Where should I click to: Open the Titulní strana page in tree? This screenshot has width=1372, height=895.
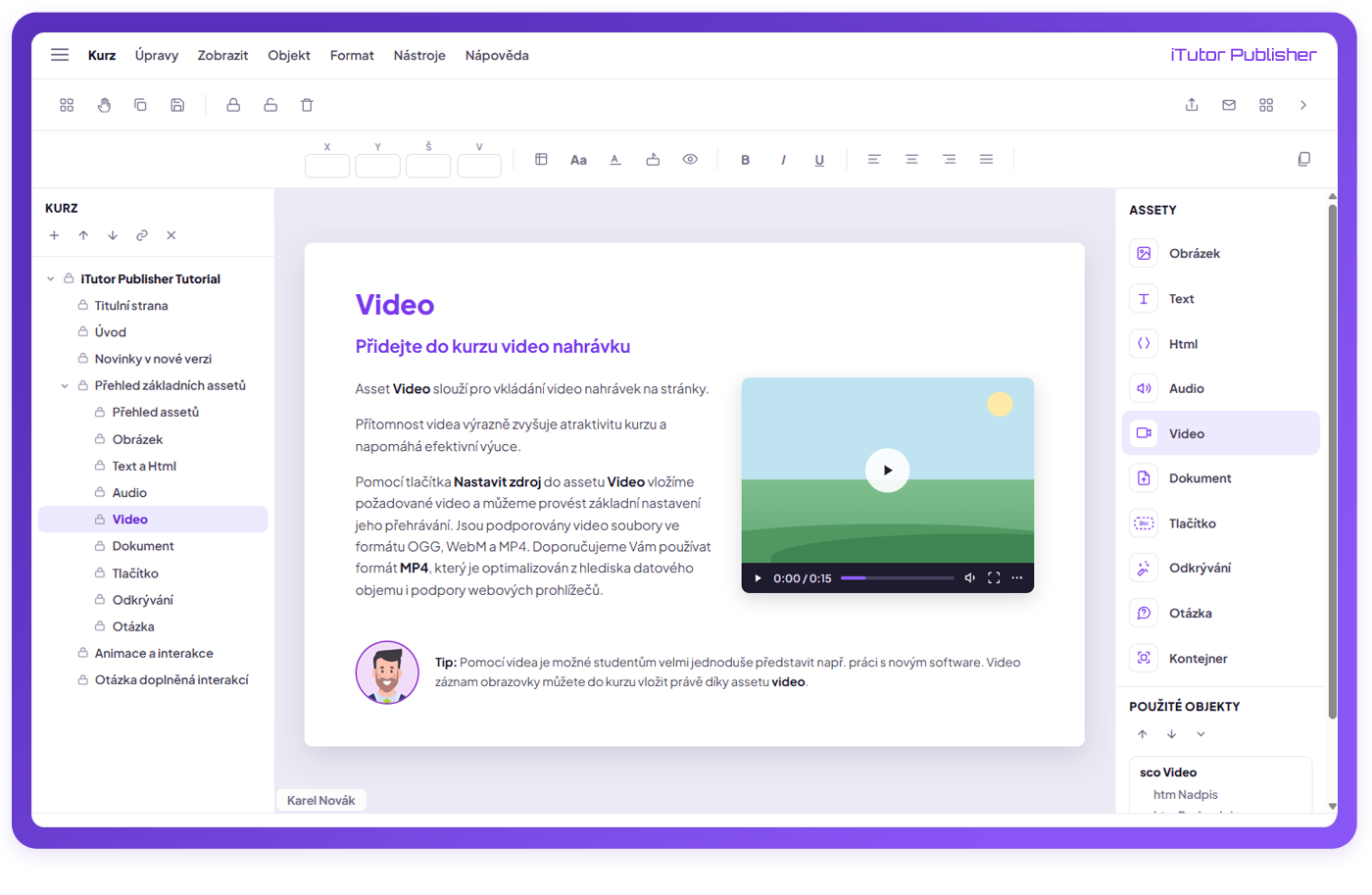pyautogui.click(x=131, y=306)
